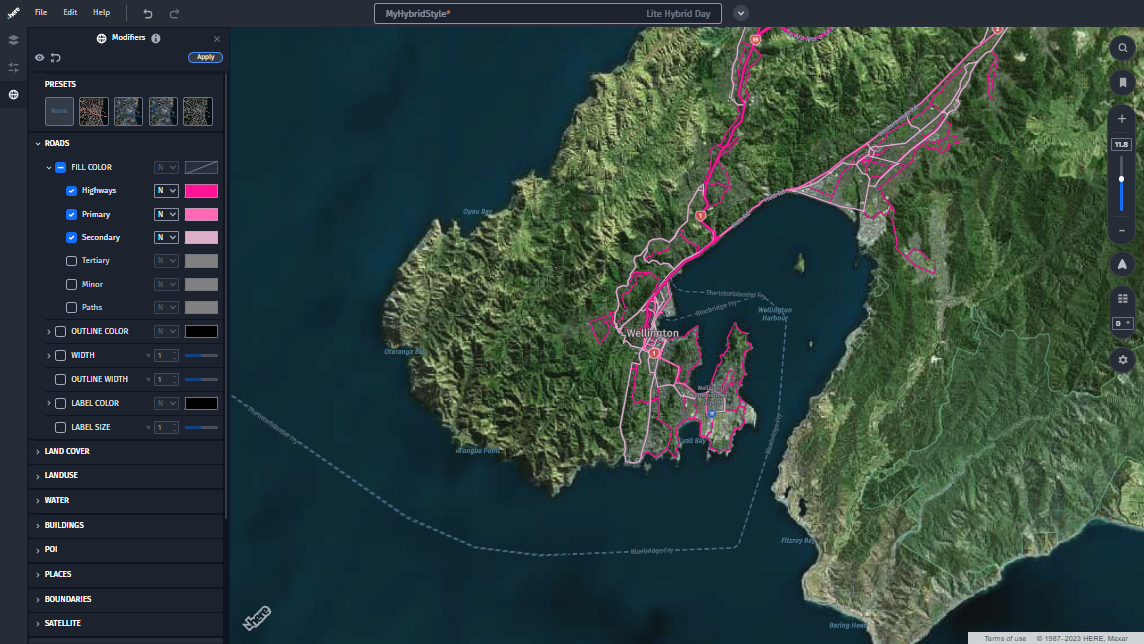
Task: Click the info icon next to Modifiers
Action: (155, 38)
